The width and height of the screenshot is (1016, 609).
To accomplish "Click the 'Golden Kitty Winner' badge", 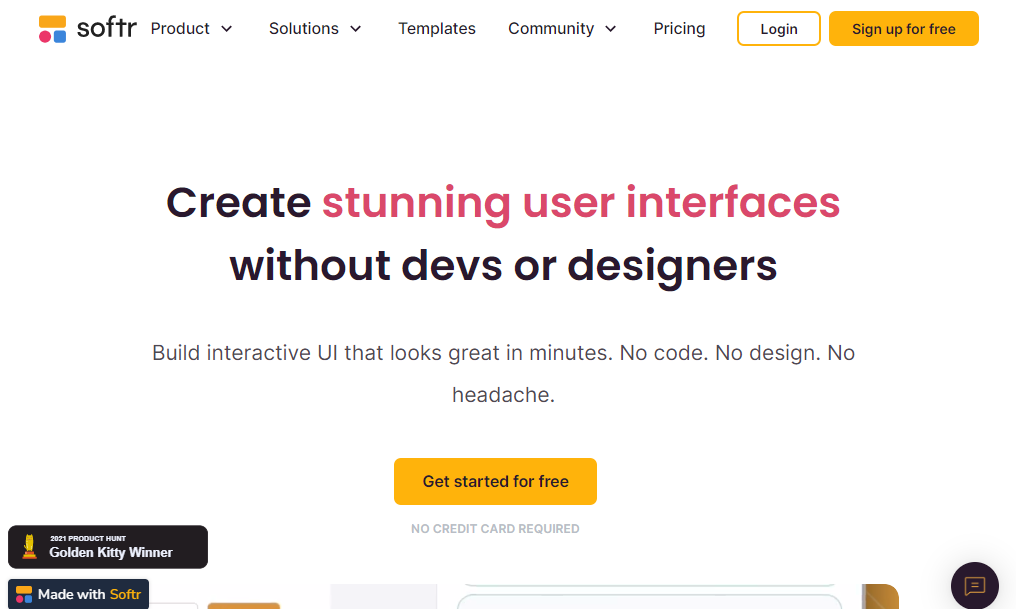I will (107, 546).
